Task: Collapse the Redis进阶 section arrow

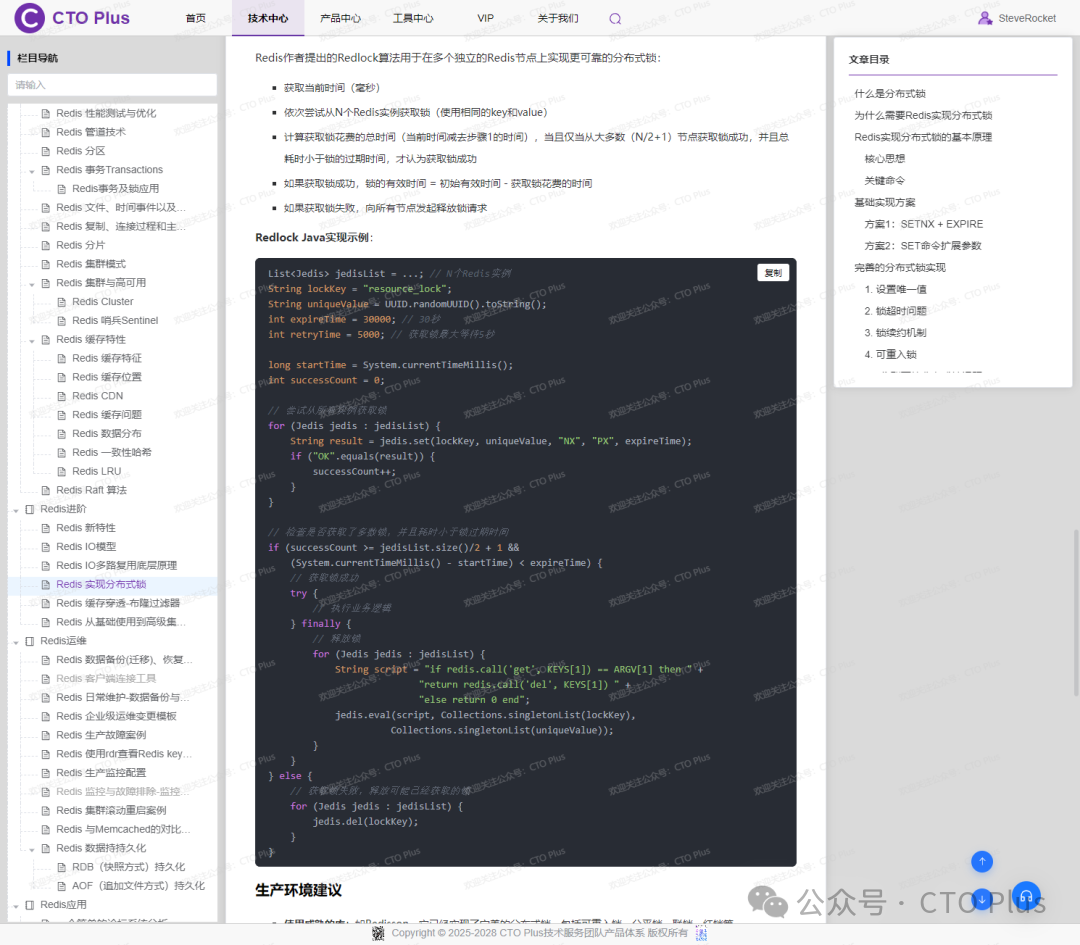Action: point(16,510)
